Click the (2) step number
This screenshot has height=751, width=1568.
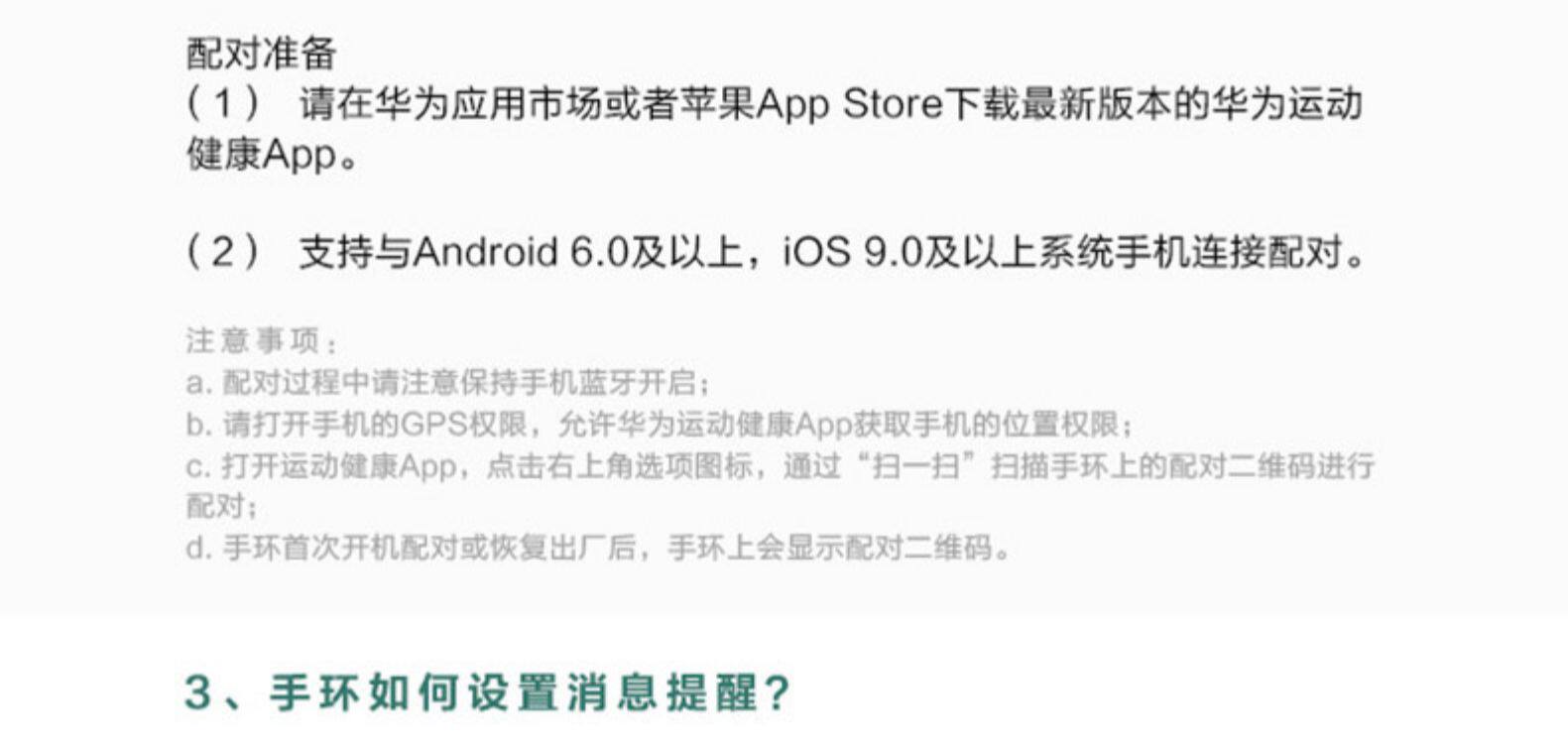(224, 252)
